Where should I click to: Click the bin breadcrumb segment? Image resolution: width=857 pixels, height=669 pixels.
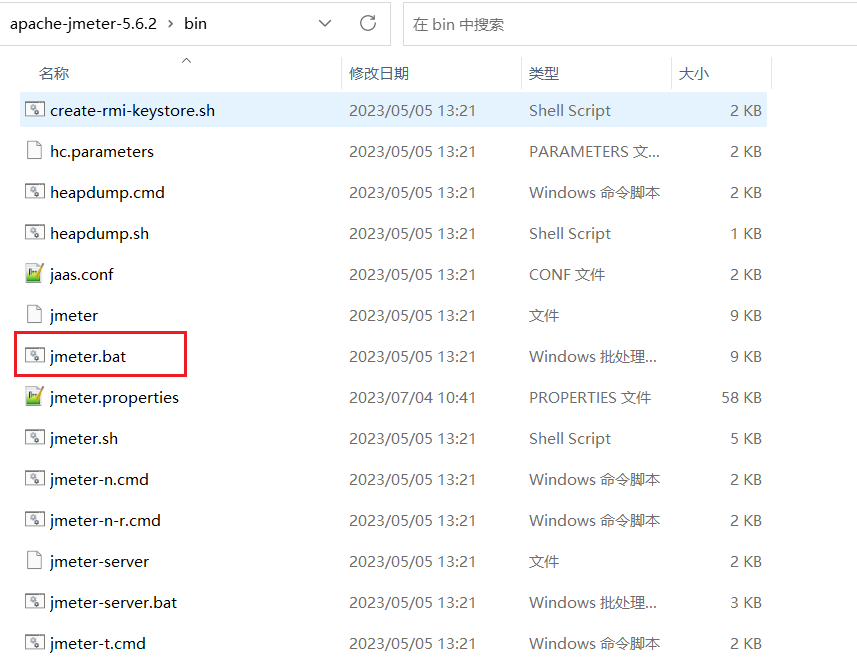195,24
